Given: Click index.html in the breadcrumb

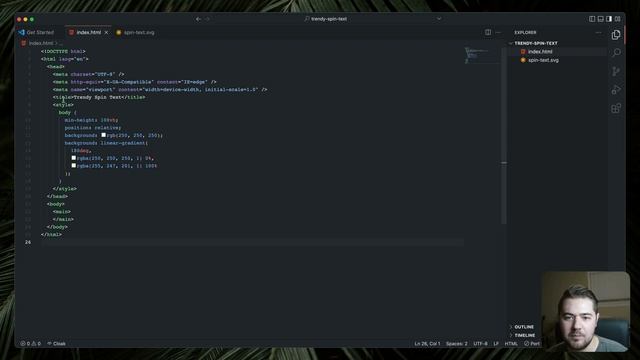Looking at the screenshot, I should coord(41,43).
